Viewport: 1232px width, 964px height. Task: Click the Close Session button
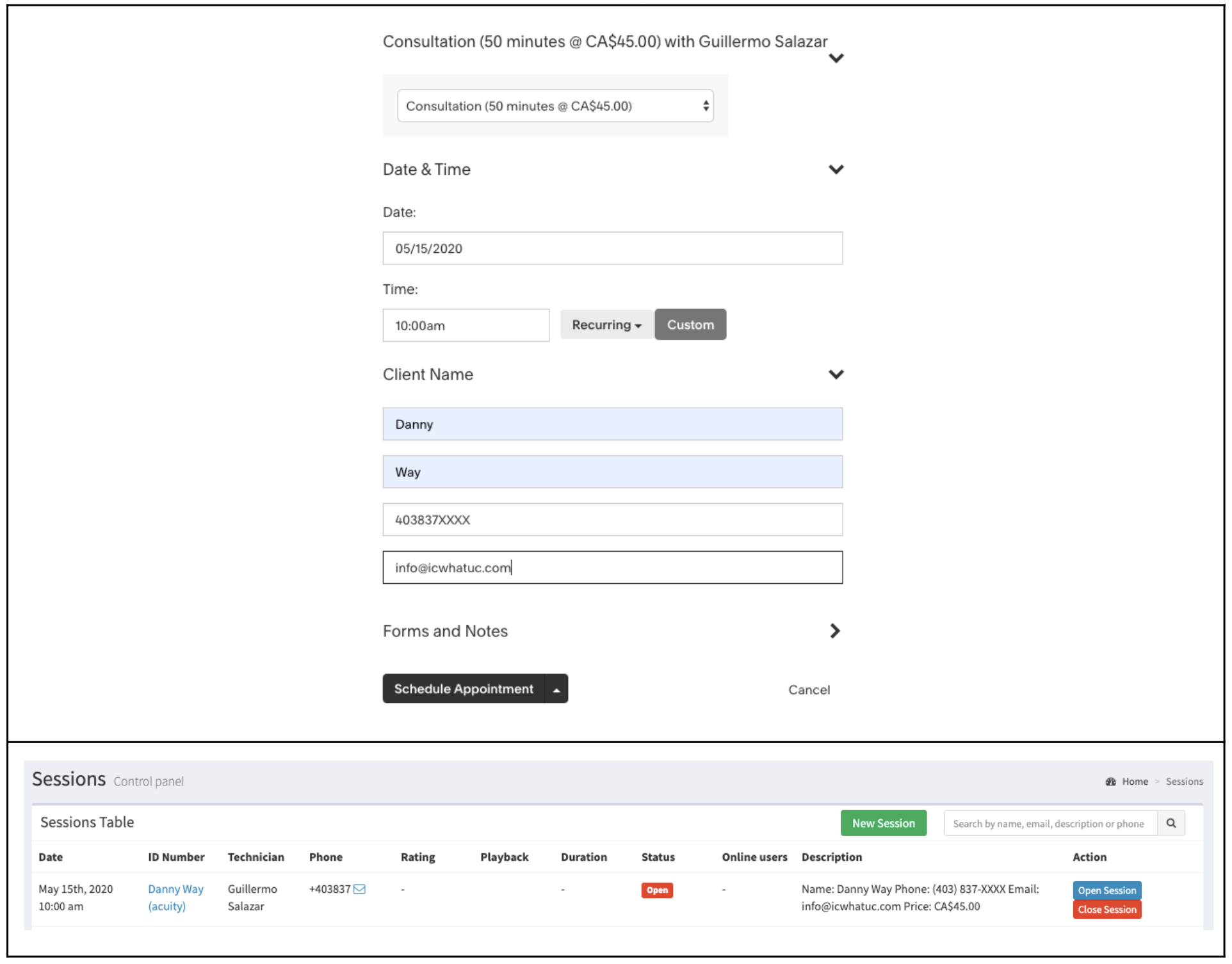pos(1106,910)
